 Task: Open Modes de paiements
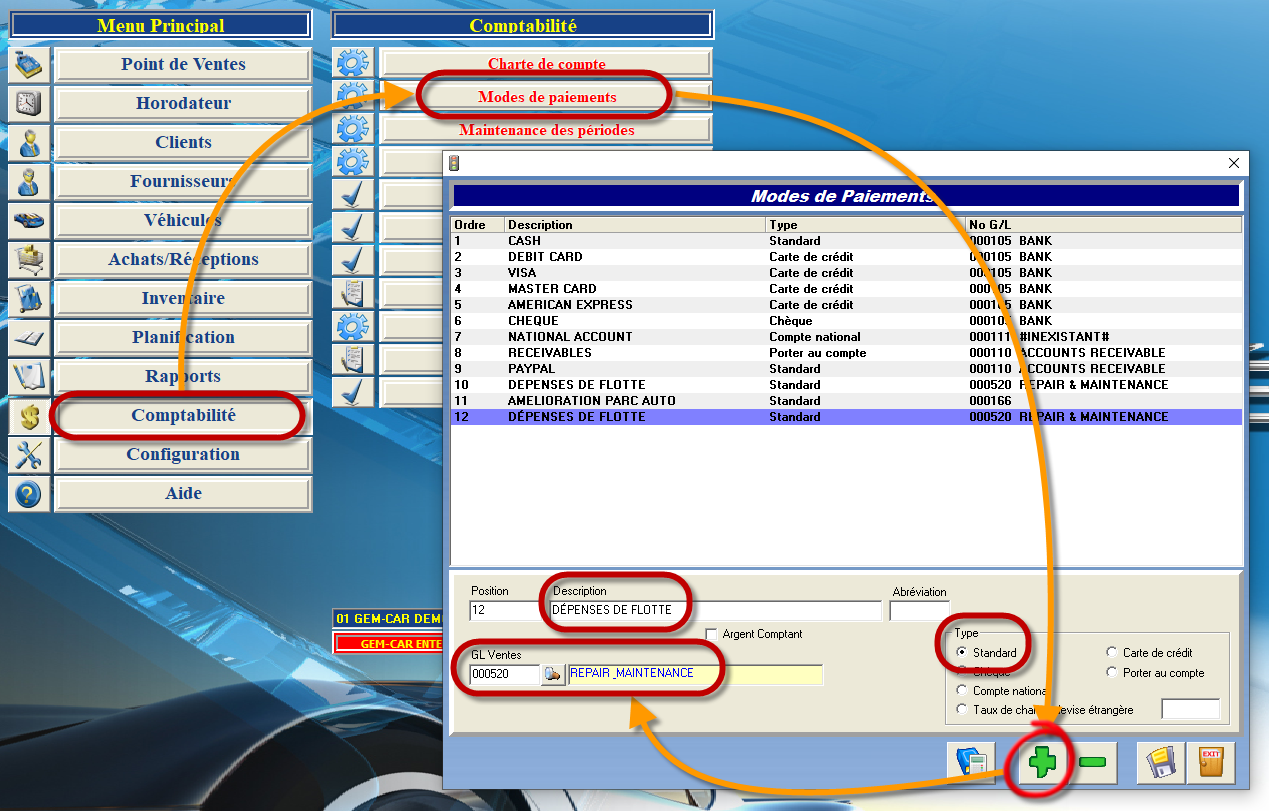coord(547,97)
